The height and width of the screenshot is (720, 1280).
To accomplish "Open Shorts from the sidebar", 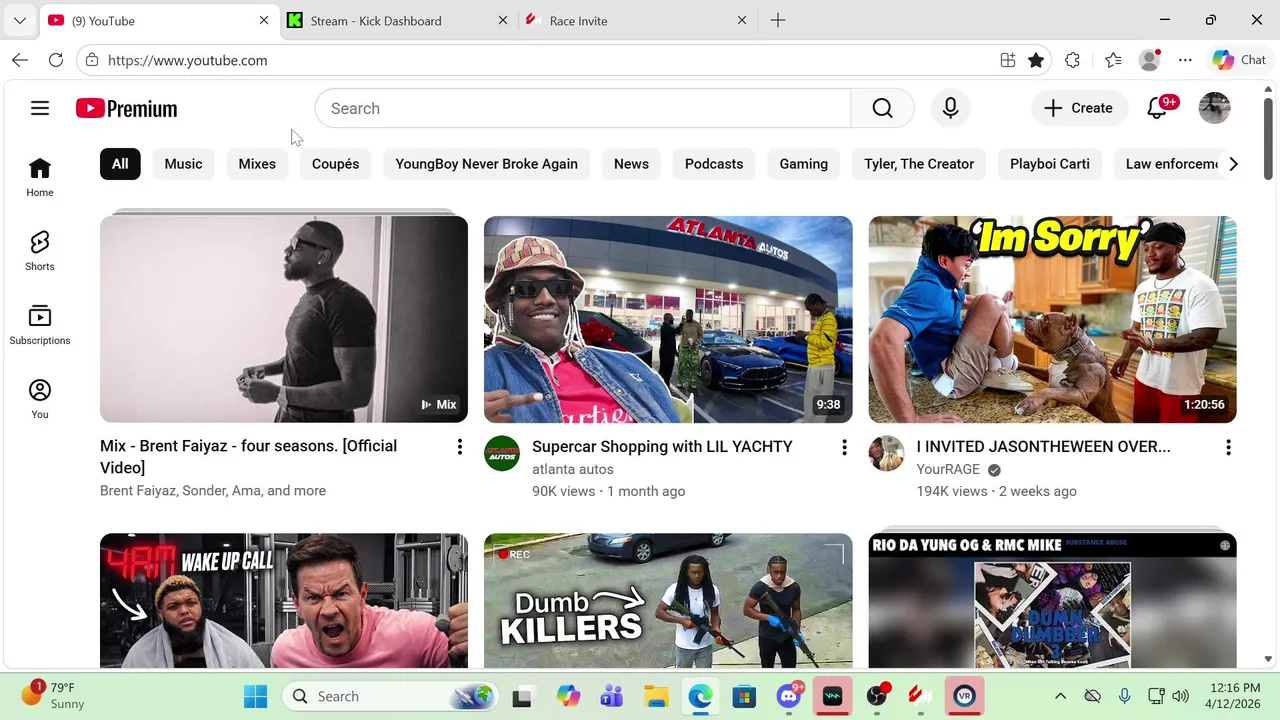I will (40, 251).
